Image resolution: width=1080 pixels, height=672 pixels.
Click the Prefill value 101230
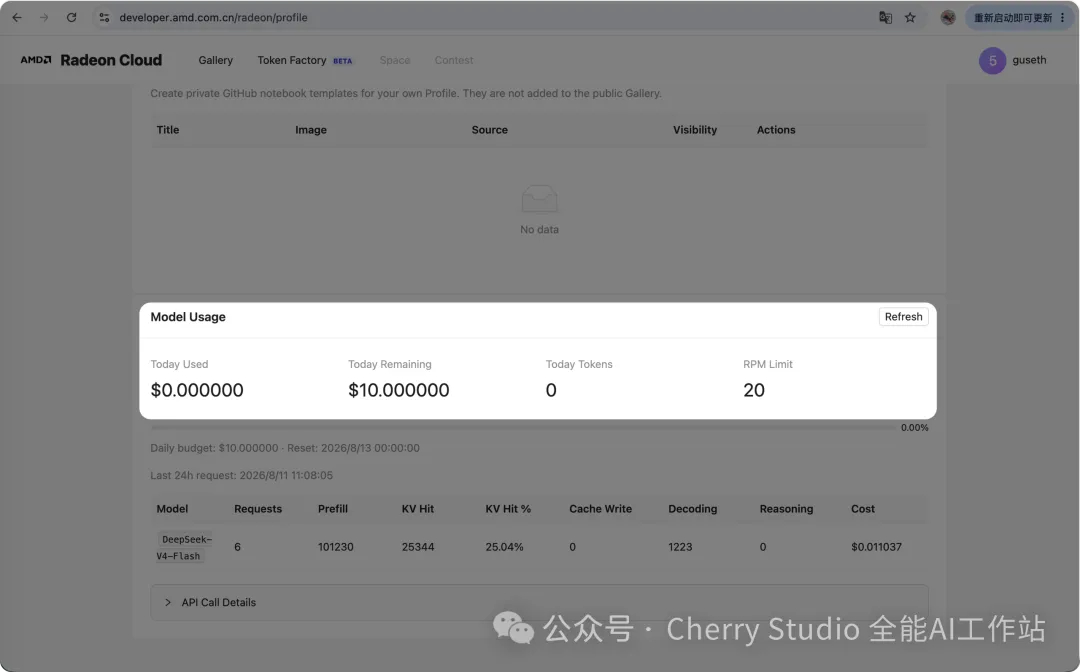[x=335, y=547]
